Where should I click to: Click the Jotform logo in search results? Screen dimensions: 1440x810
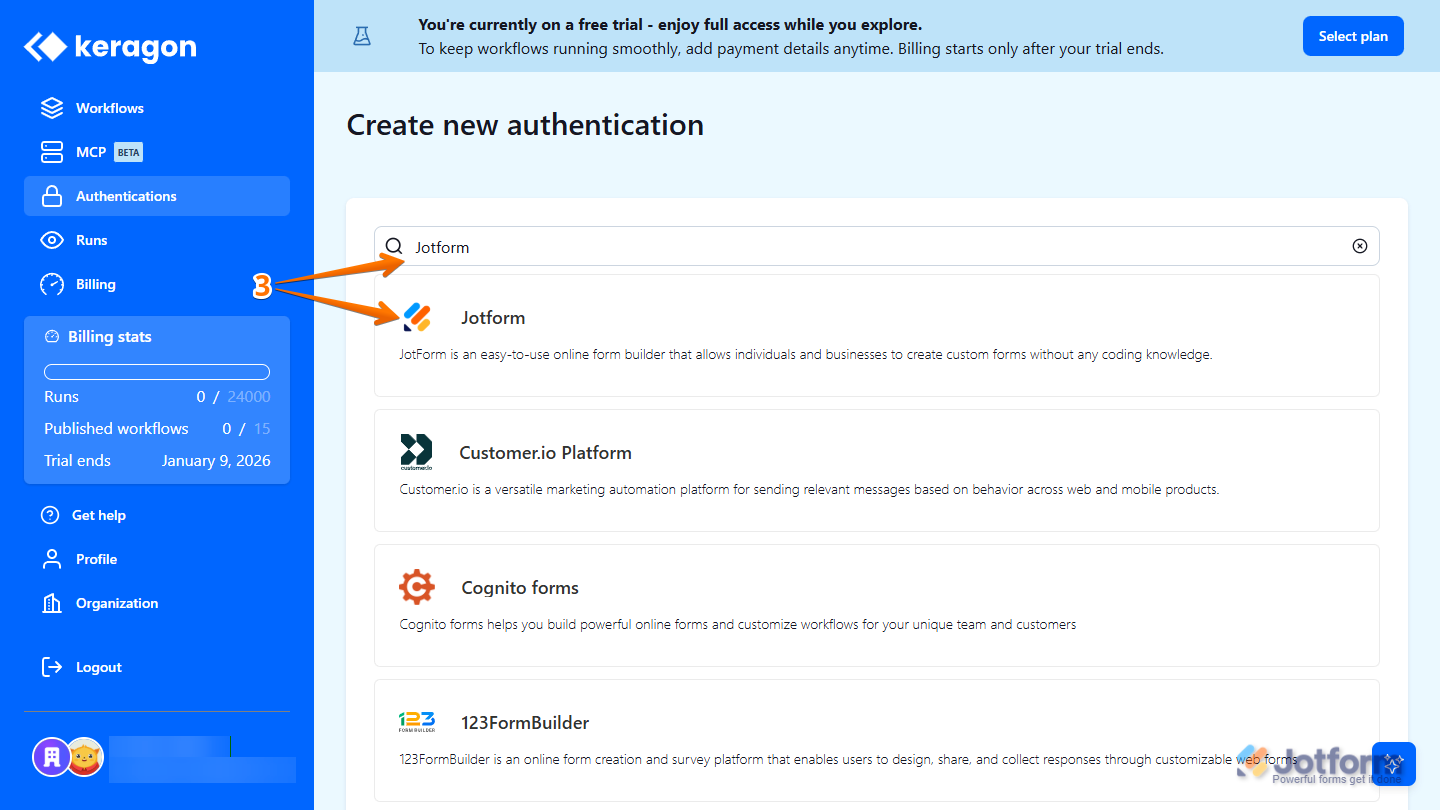(x=417, y=317)
